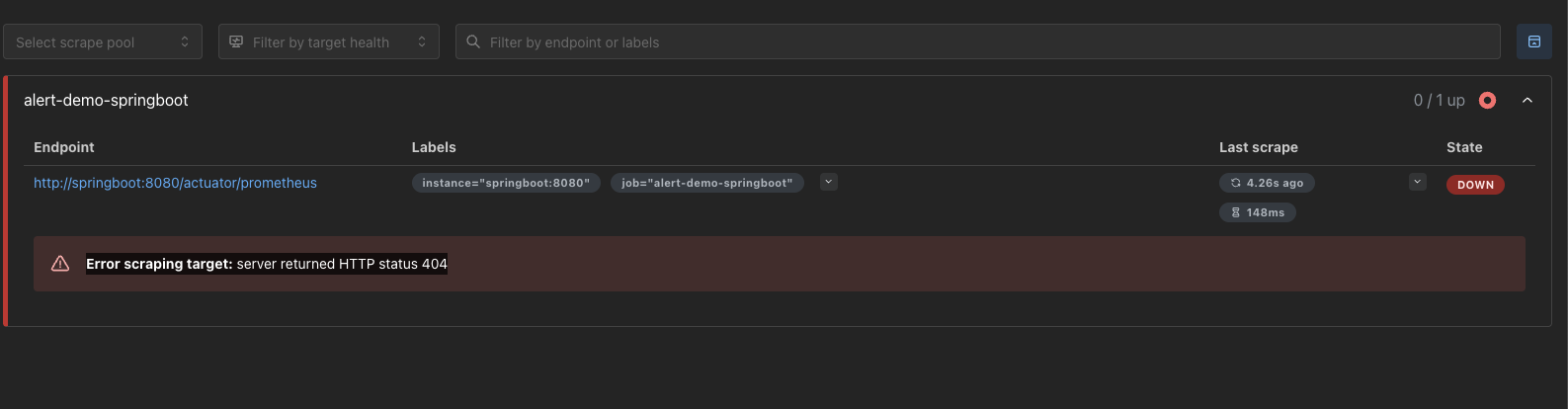Click the 0 / 1 up count text
This screenshot has height=409, width=1568.
point(1439,100)
